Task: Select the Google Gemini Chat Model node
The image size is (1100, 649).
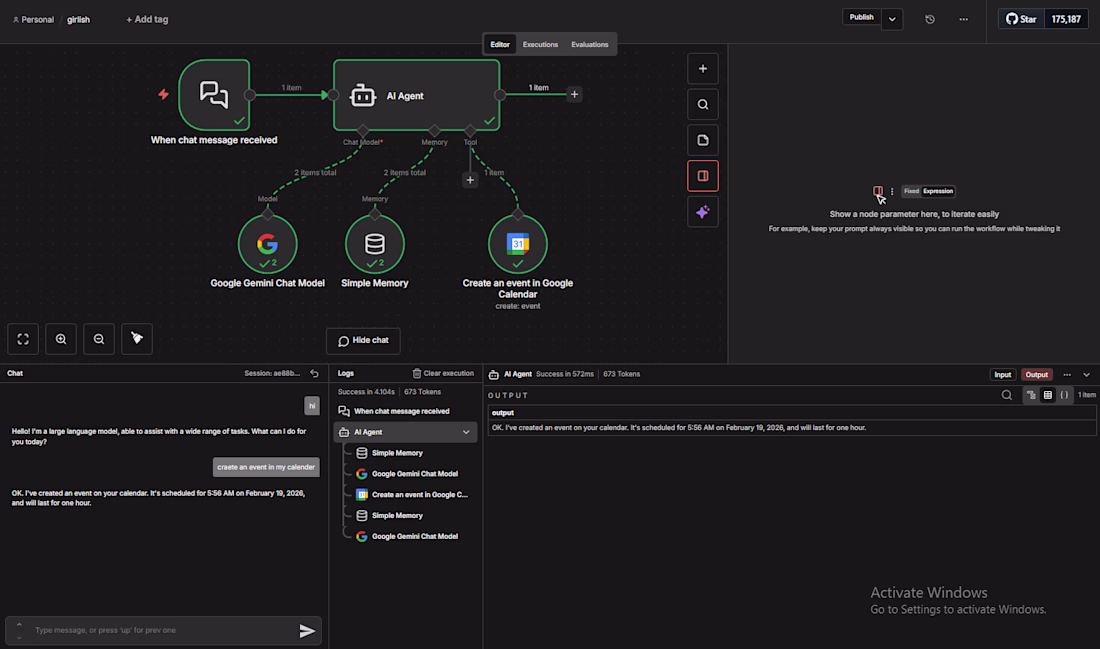Action: (x=267, y=245)
